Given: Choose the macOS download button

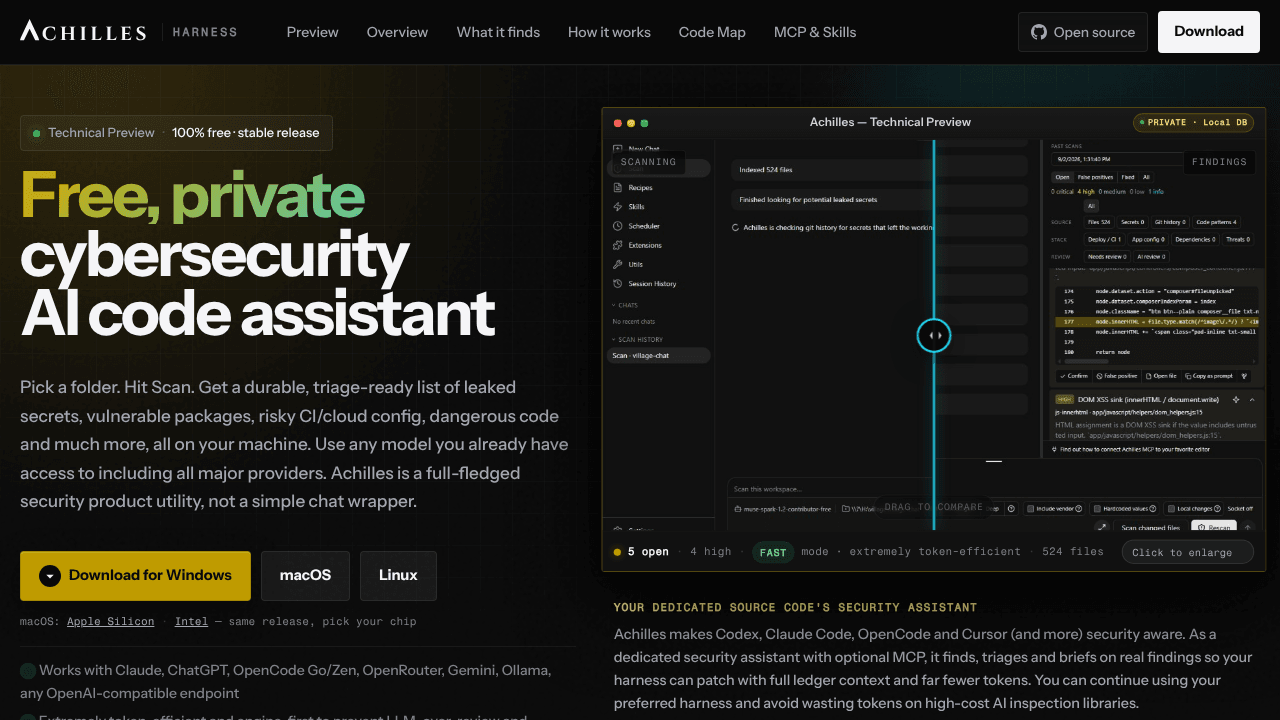Looking at the screenshot, I should [x=305, y=576].
